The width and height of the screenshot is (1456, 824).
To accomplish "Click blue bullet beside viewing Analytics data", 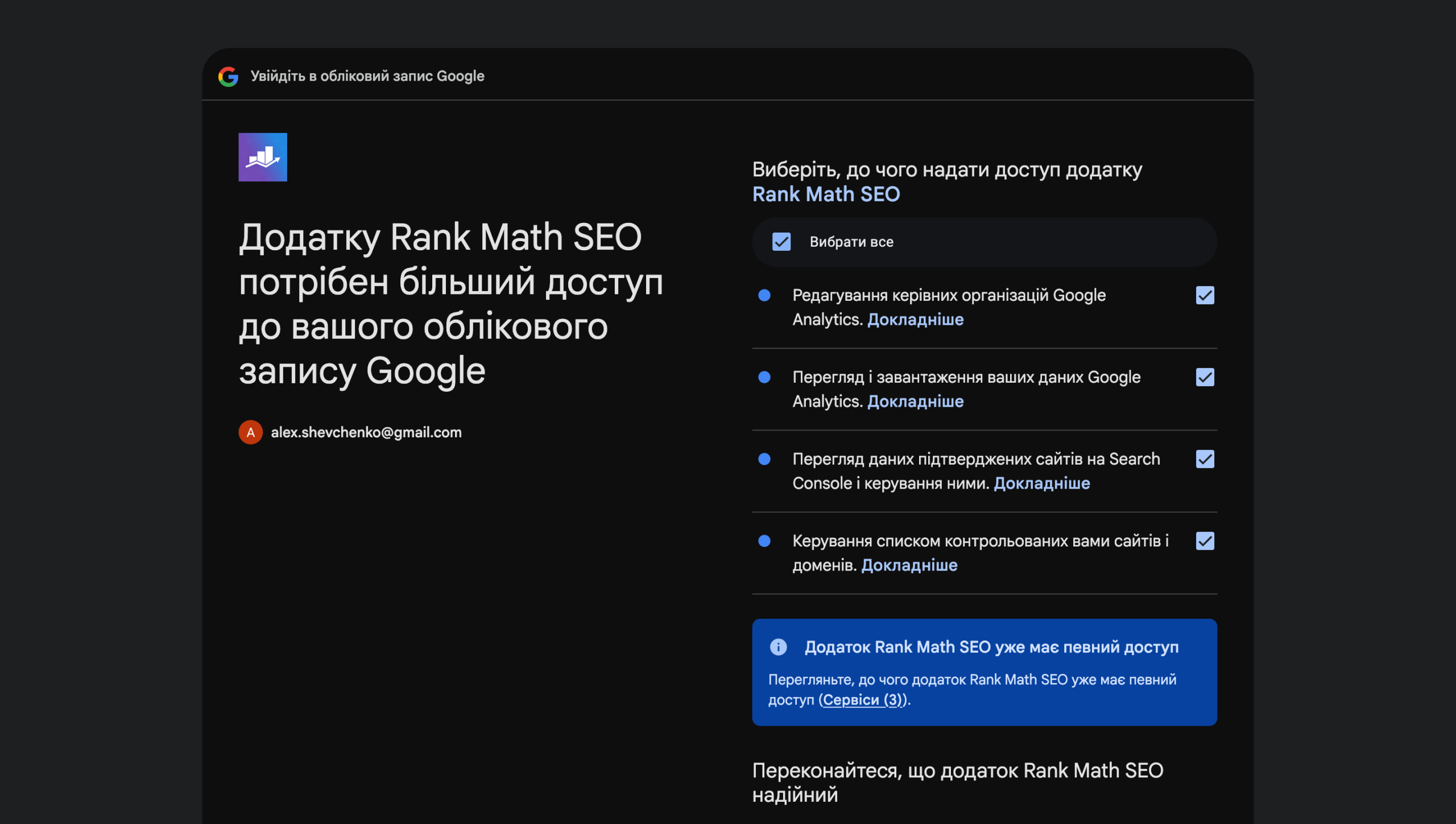I will 764,377.
